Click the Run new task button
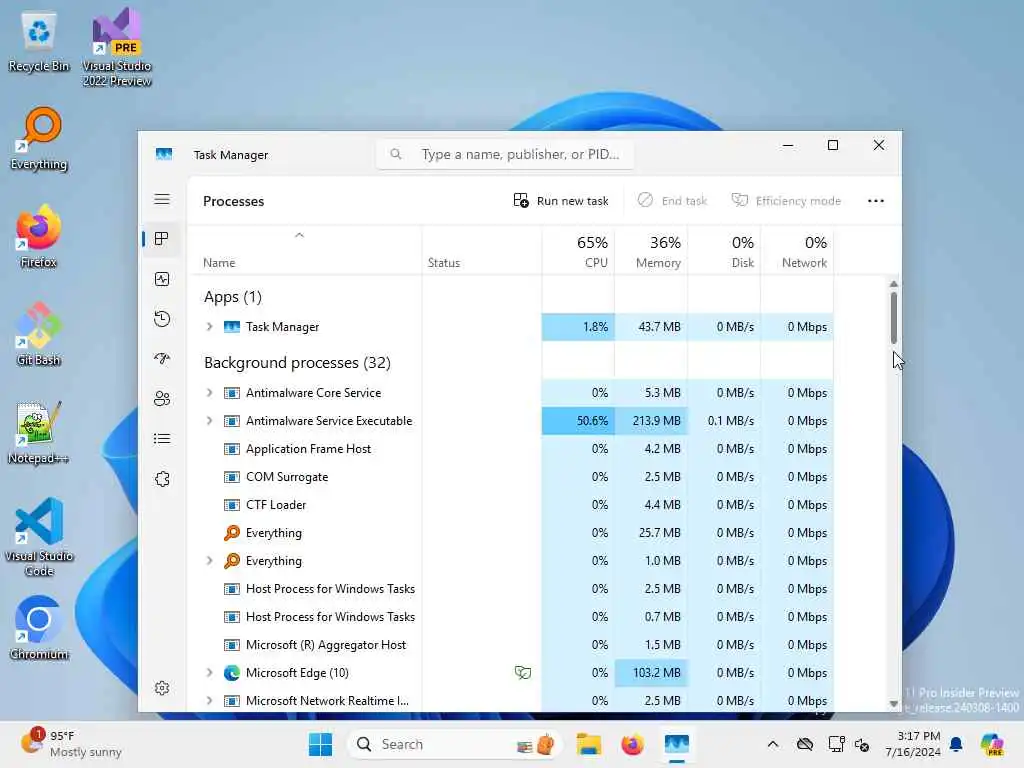This screenshot has width=1024, height=768. (x=561, y=201)
